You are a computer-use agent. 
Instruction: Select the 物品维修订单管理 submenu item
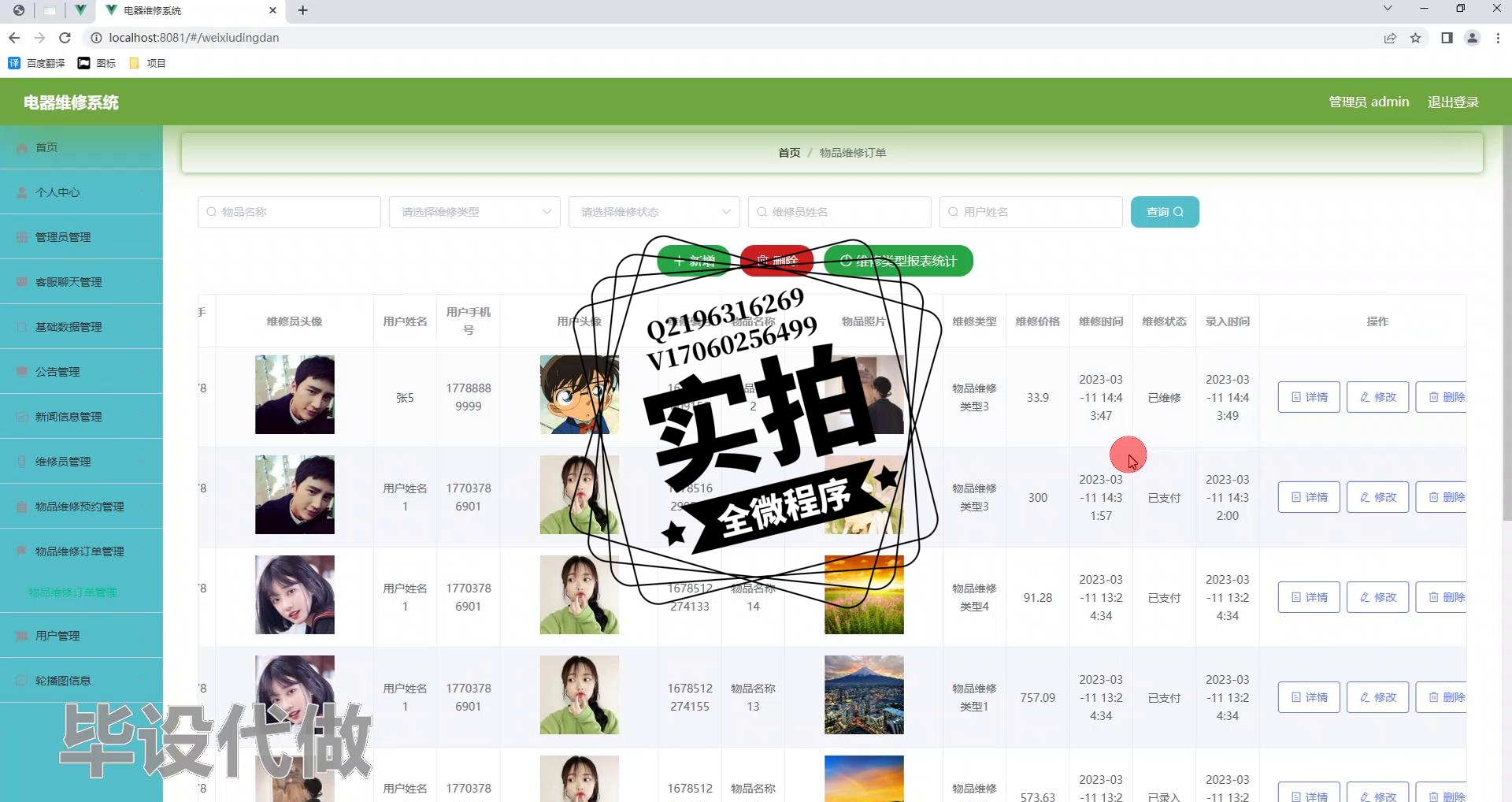point(72,592)
